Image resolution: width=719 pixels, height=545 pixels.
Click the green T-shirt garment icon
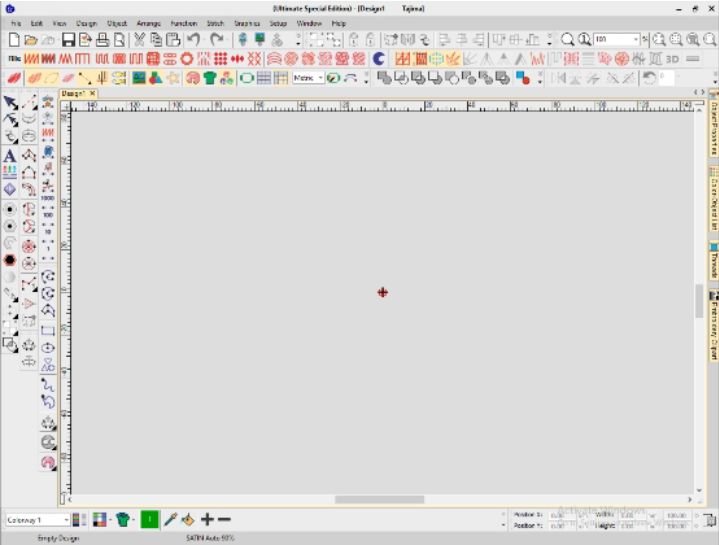tap(210, 78)
